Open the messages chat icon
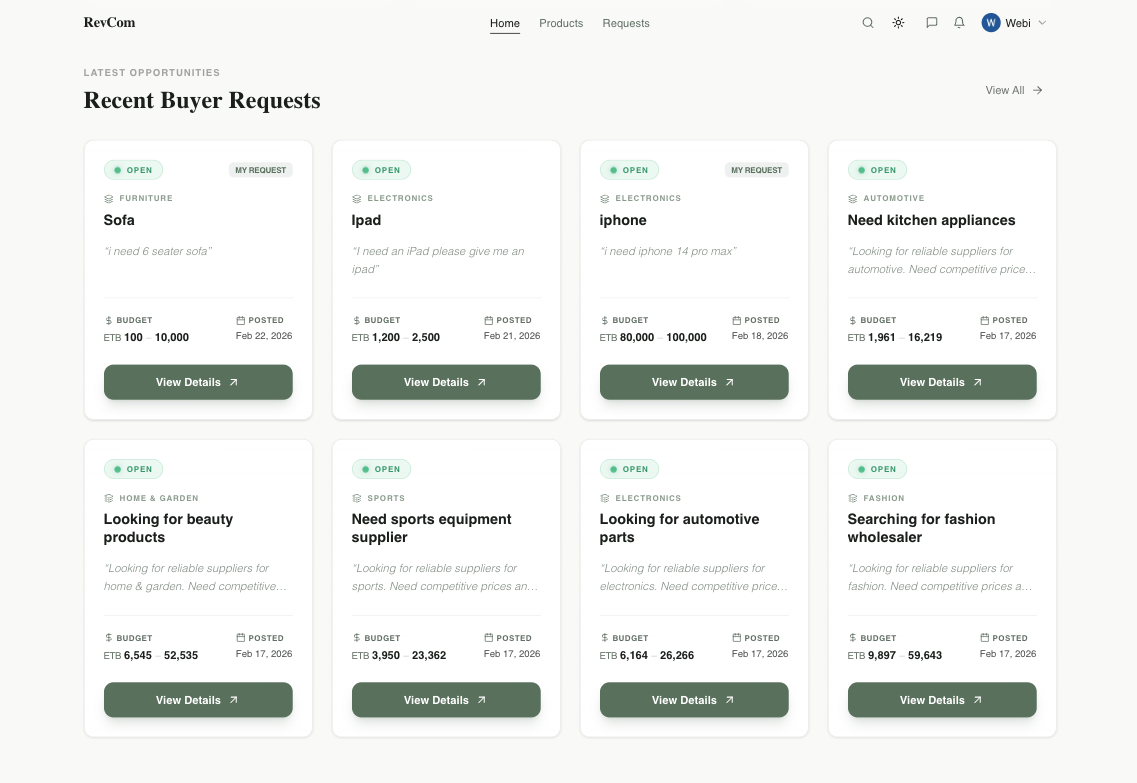The image size is (1137, 783). (x=932, y=23)
